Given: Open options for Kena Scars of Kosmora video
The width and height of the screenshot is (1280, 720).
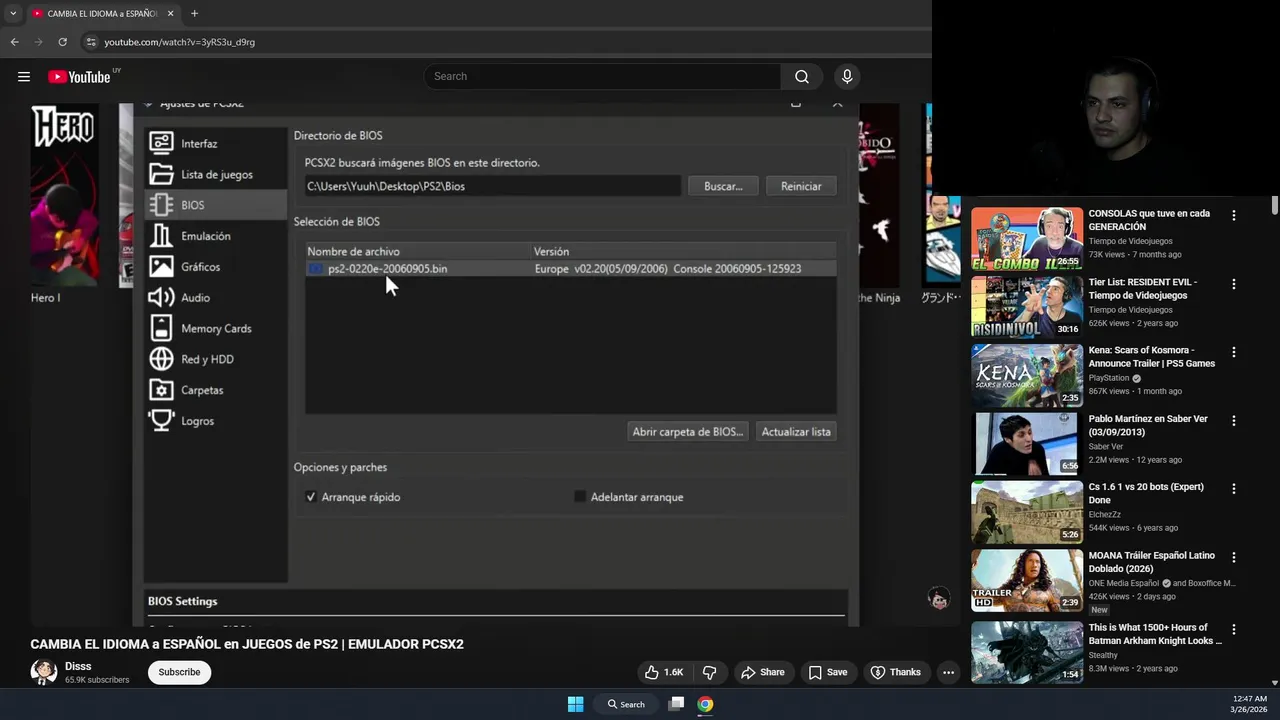Looking at the screenshot, I should click(x=1233, y=352).
